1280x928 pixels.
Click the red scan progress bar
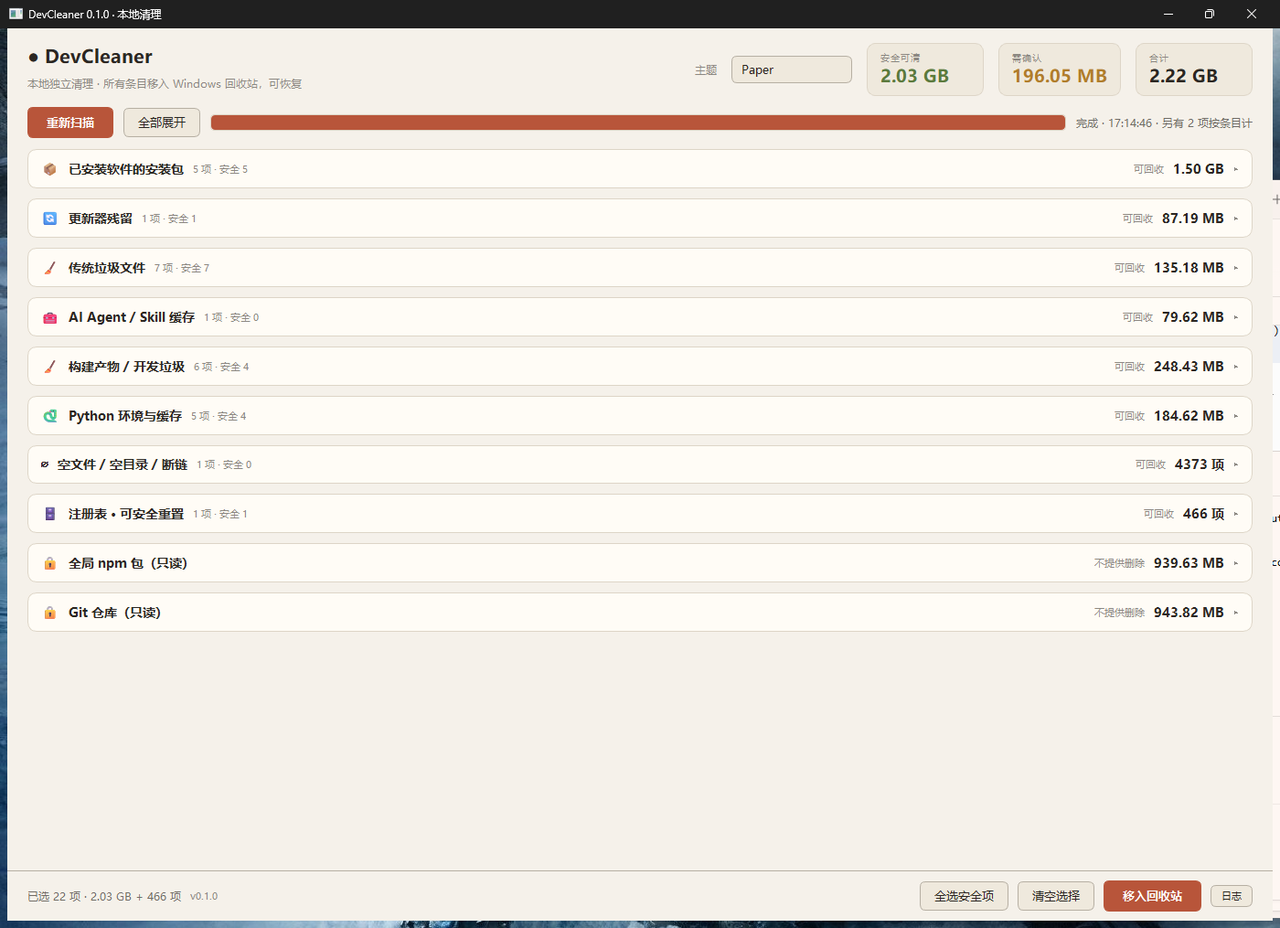click(638, 122)
